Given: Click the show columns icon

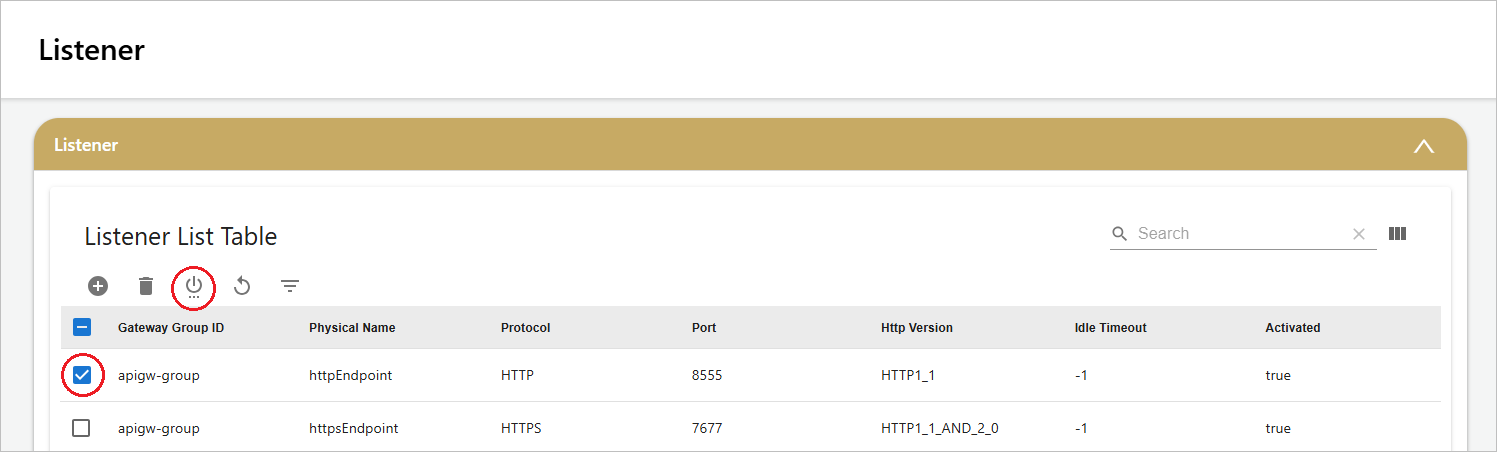Looking at the screenshot, I should pyautogui.click(x=1398, y=234).
